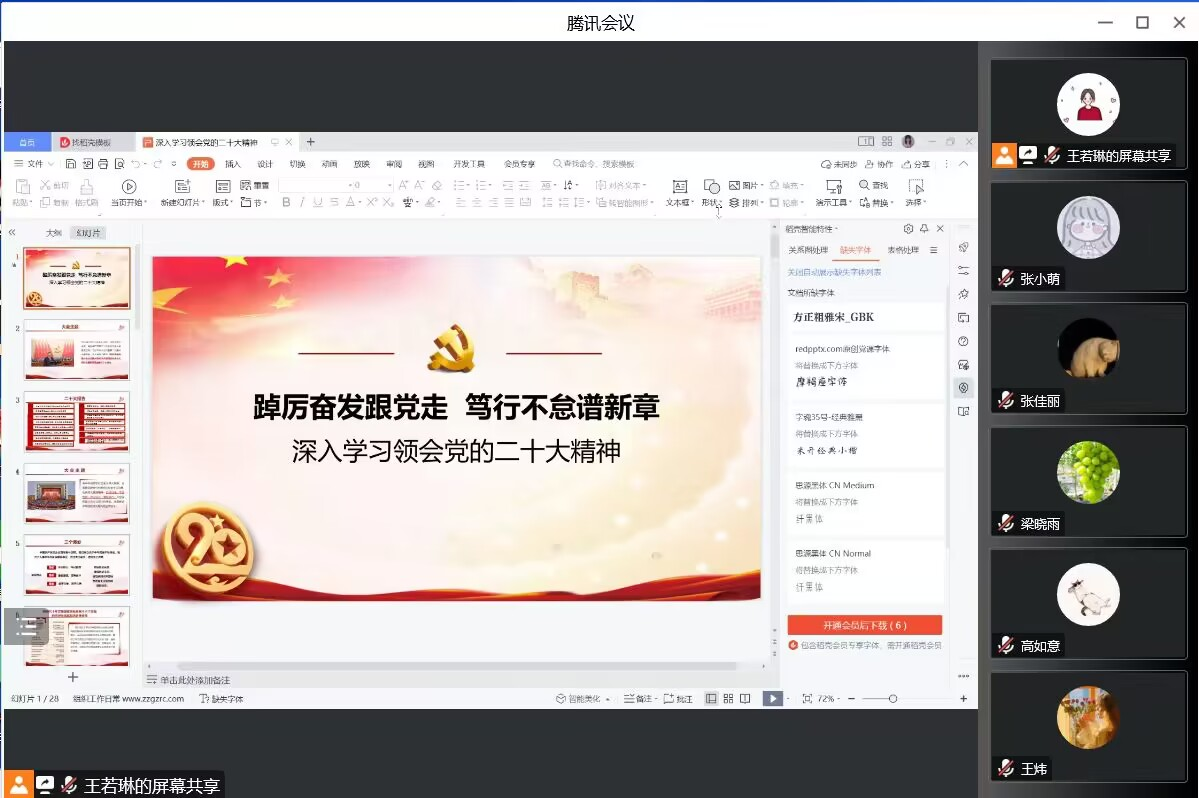The width and height of the screenshot is (1199, 798).
Task: Adjust the zoom slider in status bar
Action: 892,699
